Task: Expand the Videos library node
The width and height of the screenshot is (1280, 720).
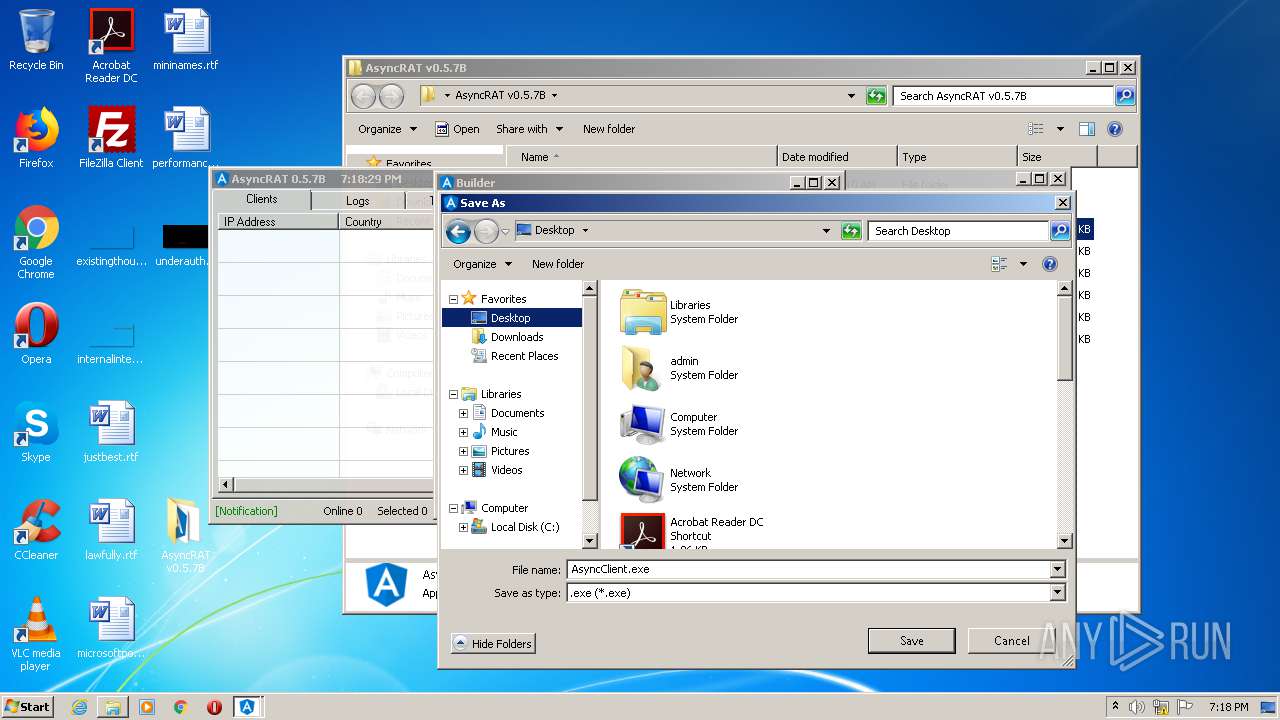Action: click(463, 470)
